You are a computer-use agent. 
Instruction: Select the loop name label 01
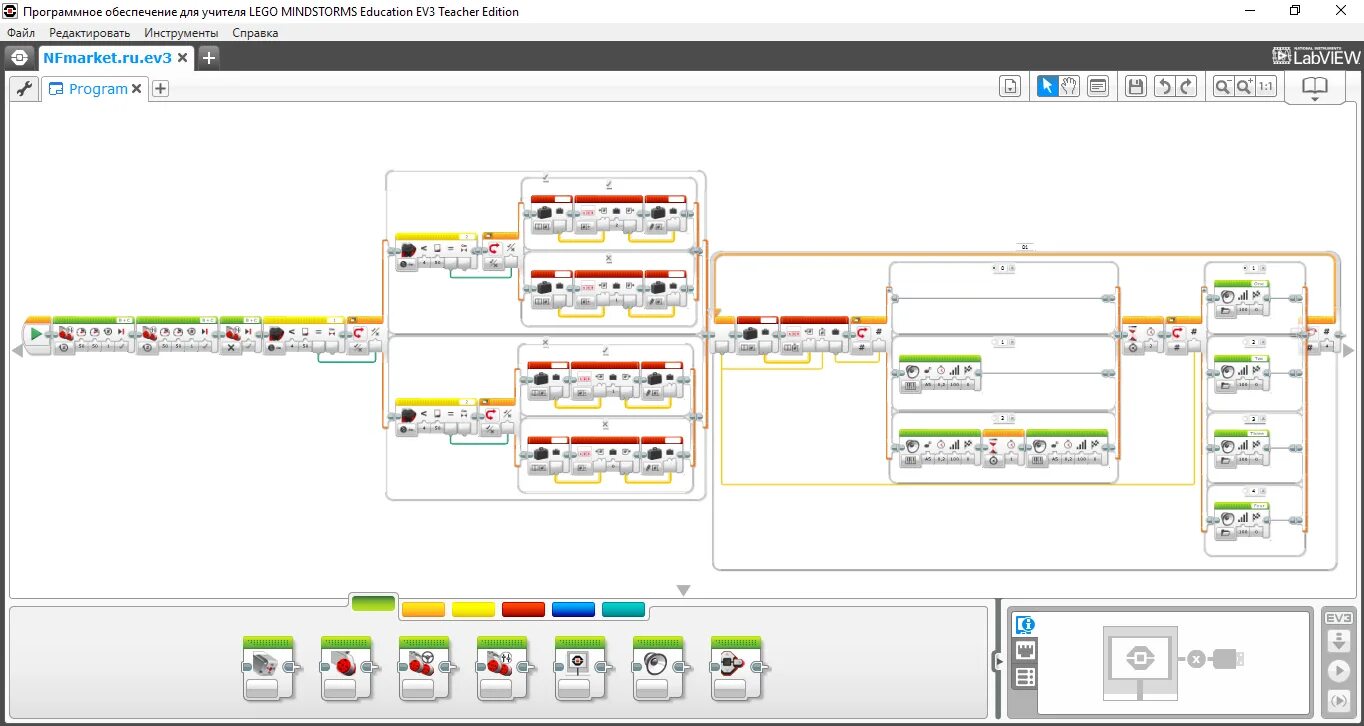[1025, 246]
